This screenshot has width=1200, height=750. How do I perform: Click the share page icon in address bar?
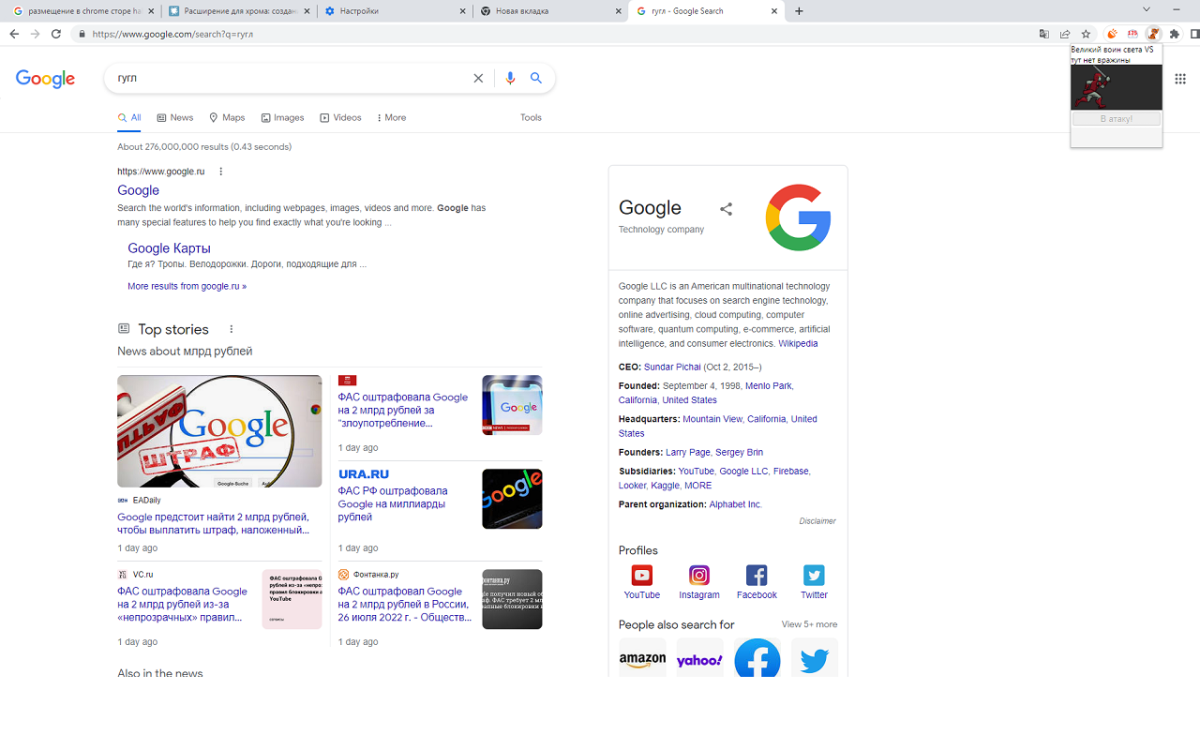tap(1065, 34)
